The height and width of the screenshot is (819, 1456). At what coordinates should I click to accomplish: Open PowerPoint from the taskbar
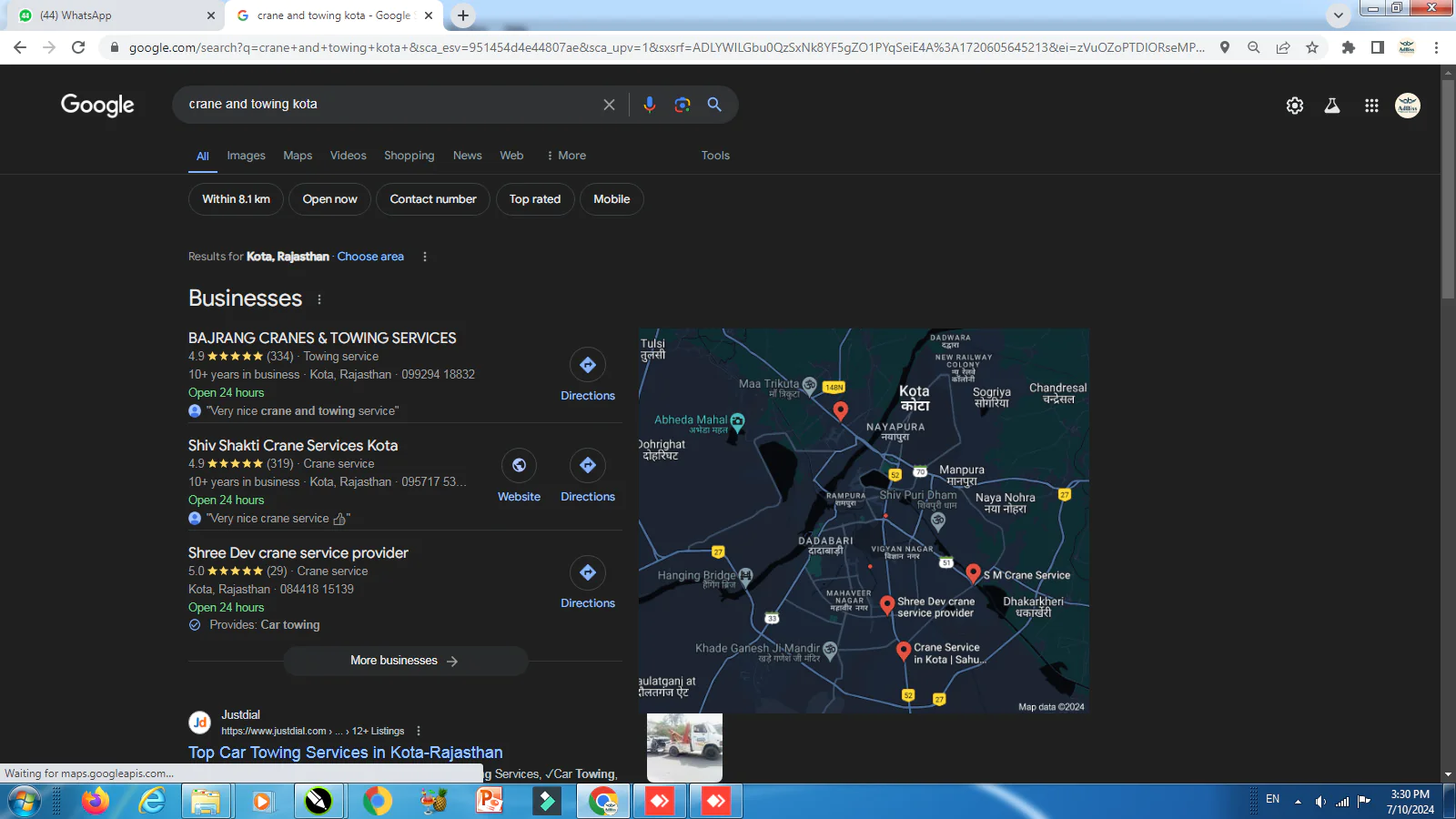[x=490, y=801]
